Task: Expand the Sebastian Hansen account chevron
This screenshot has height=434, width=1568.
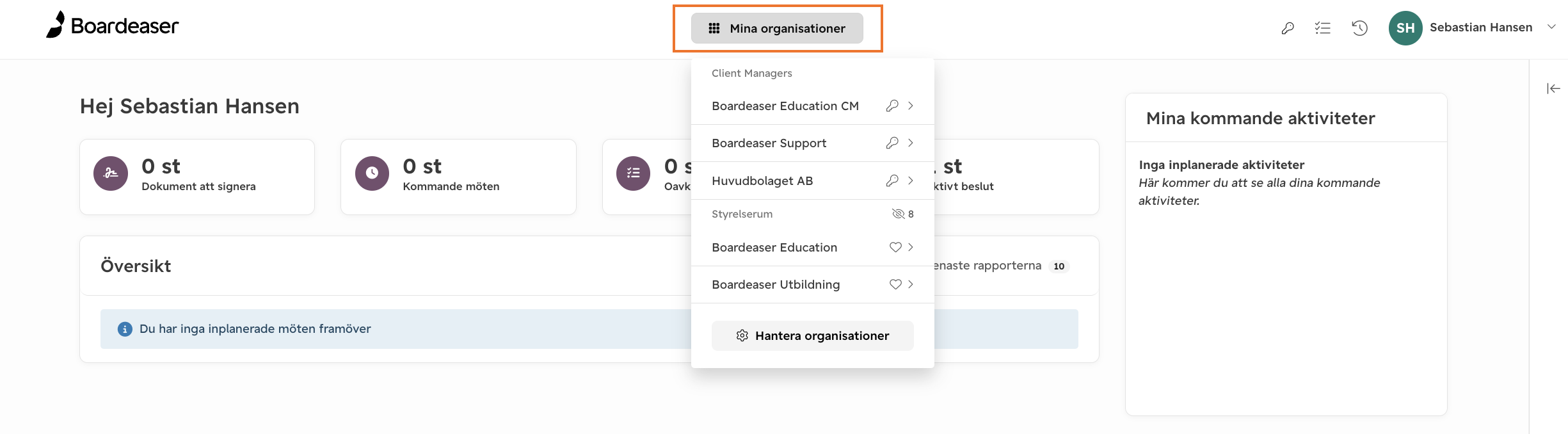Action: pos(1551,27)
